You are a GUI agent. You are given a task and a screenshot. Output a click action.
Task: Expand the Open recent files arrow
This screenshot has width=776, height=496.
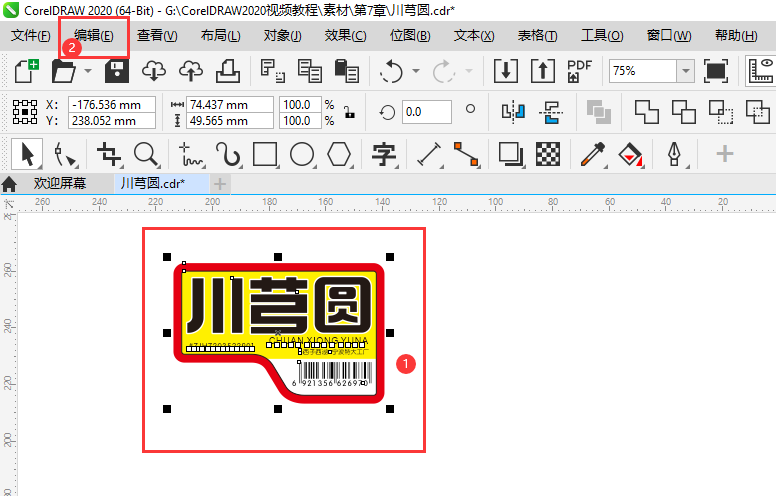tap(88, 71)
